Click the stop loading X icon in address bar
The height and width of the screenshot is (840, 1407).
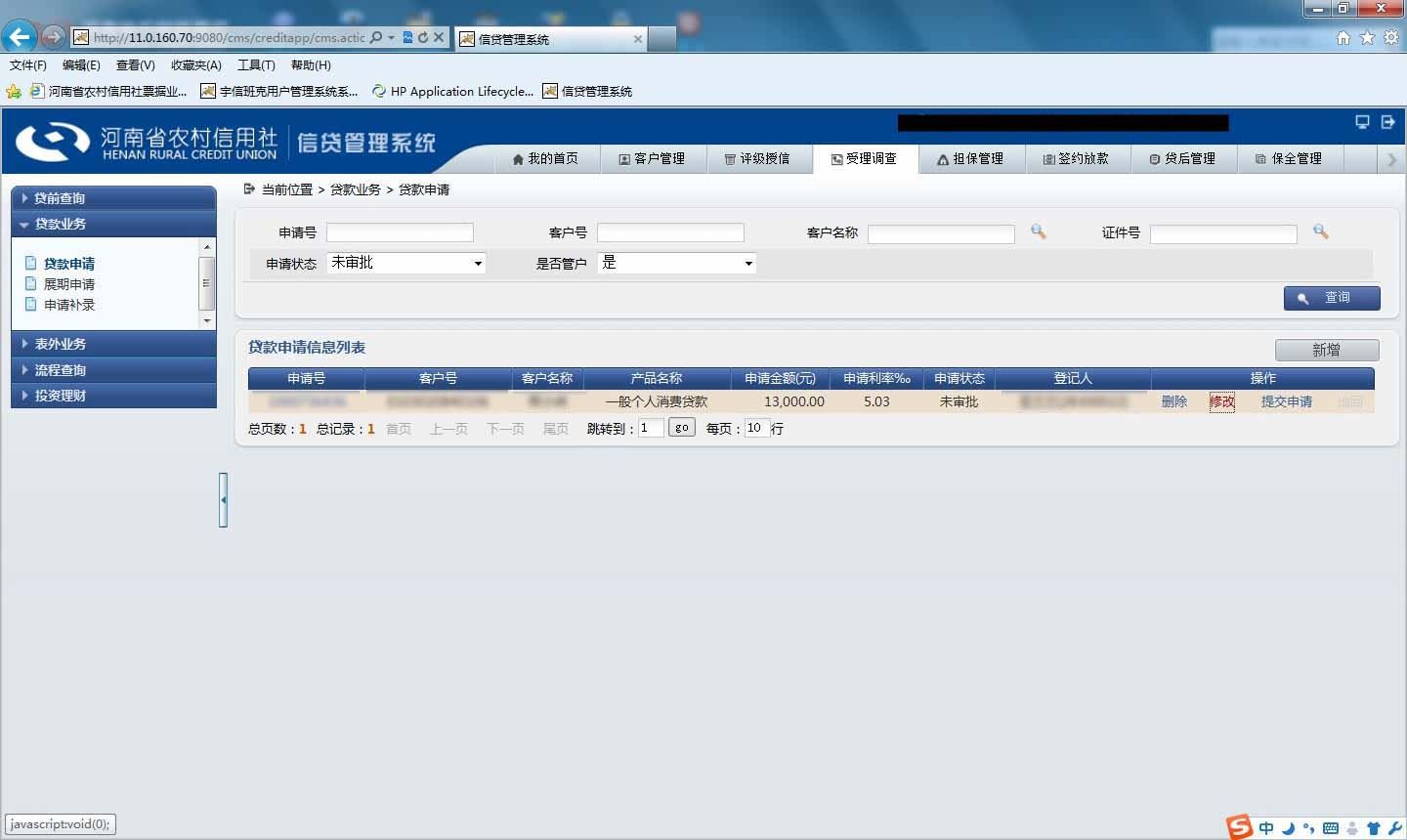point(439,37)
